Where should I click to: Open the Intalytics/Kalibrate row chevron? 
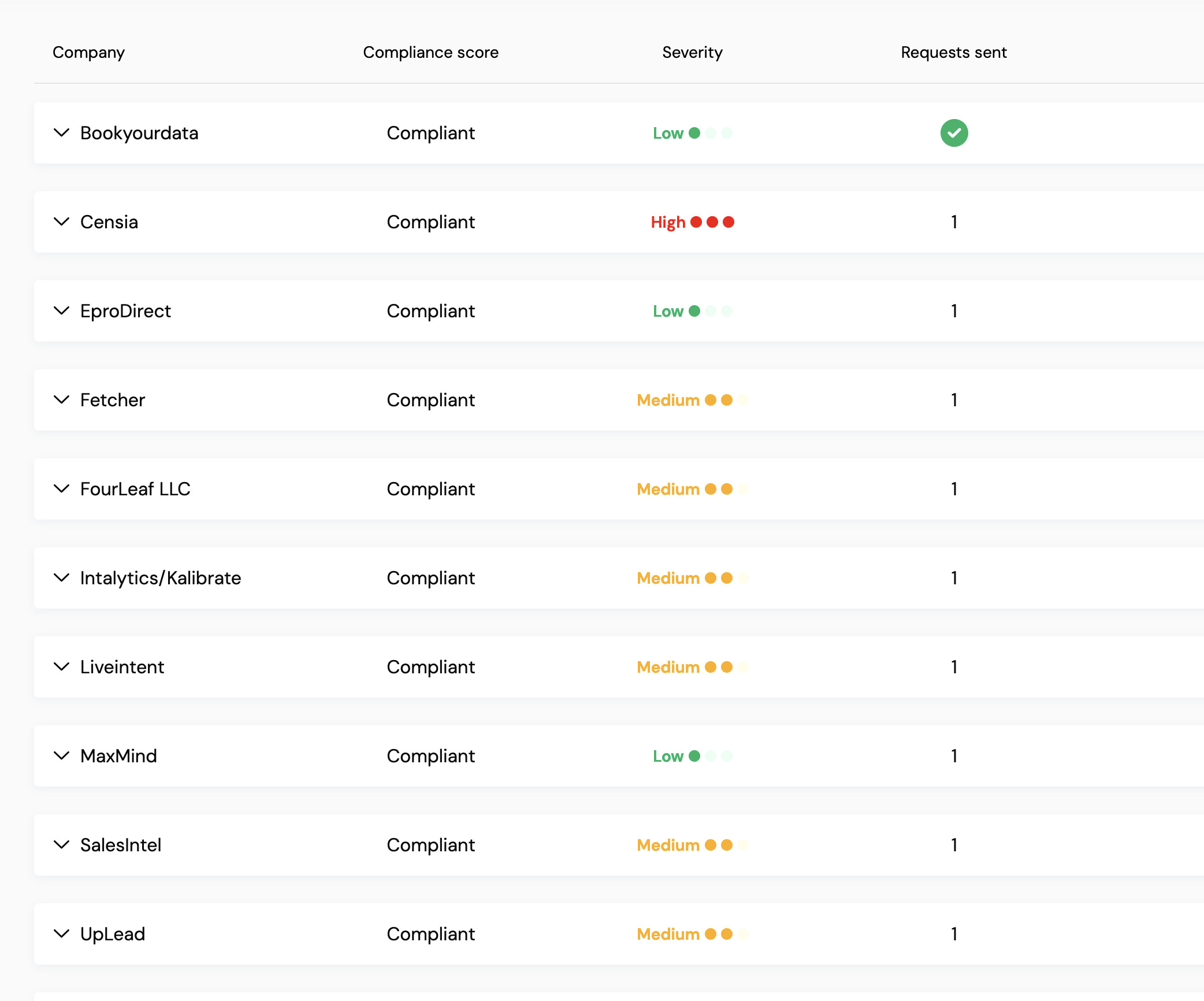61,578
